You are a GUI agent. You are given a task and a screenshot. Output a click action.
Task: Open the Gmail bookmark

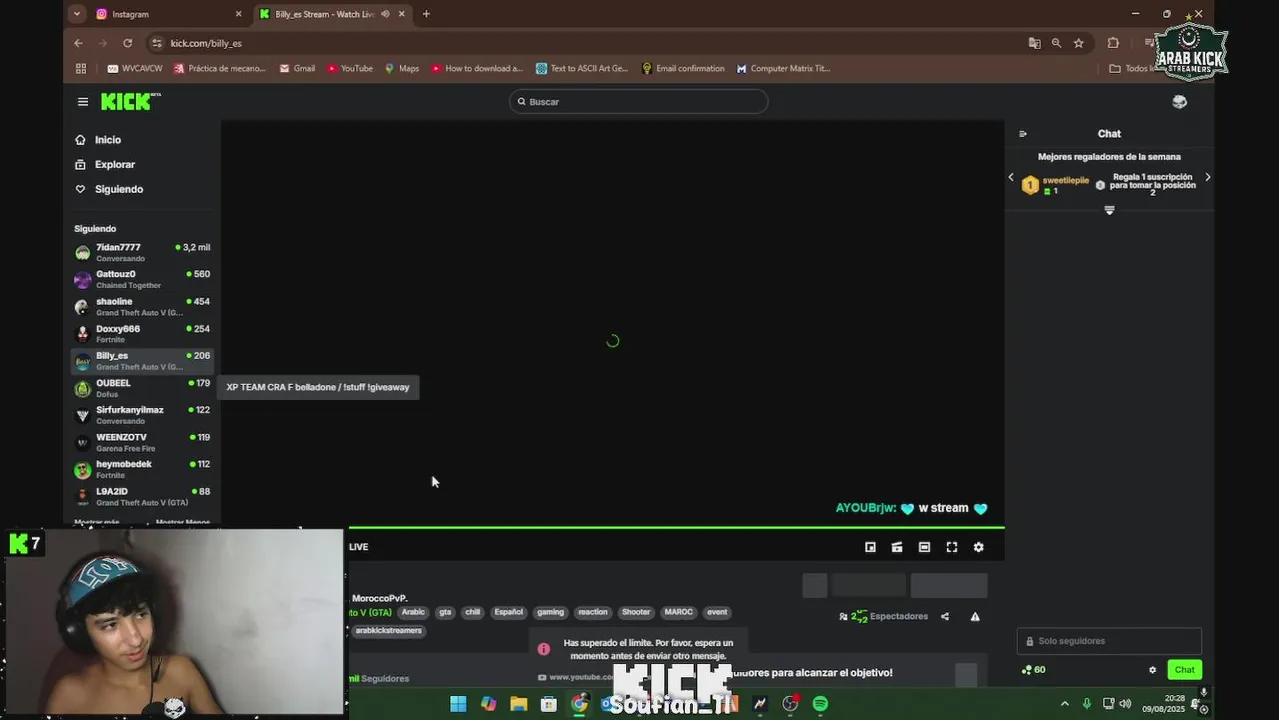click(x=298, y=68)
